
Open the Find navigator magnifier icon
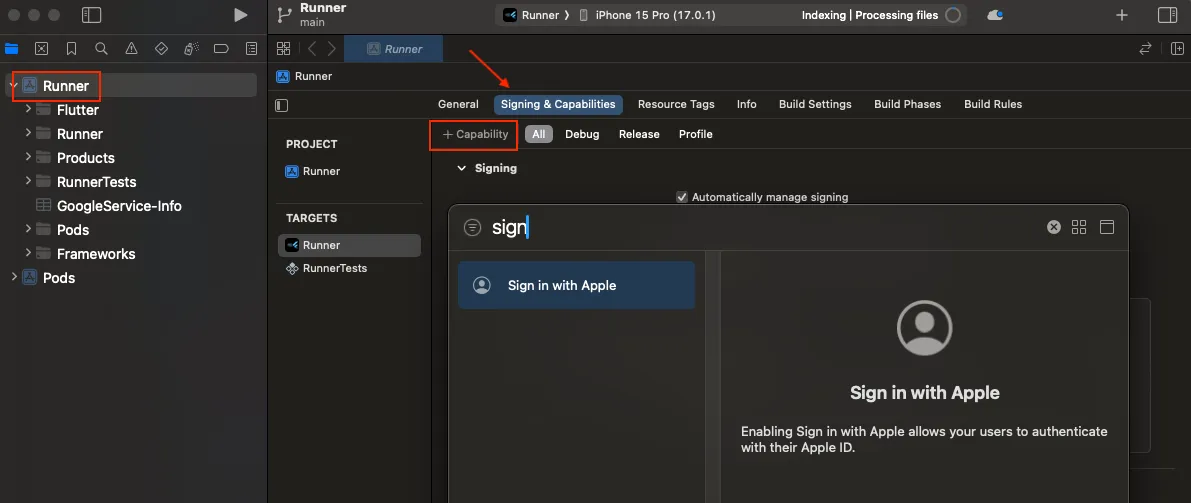(101, 49)
